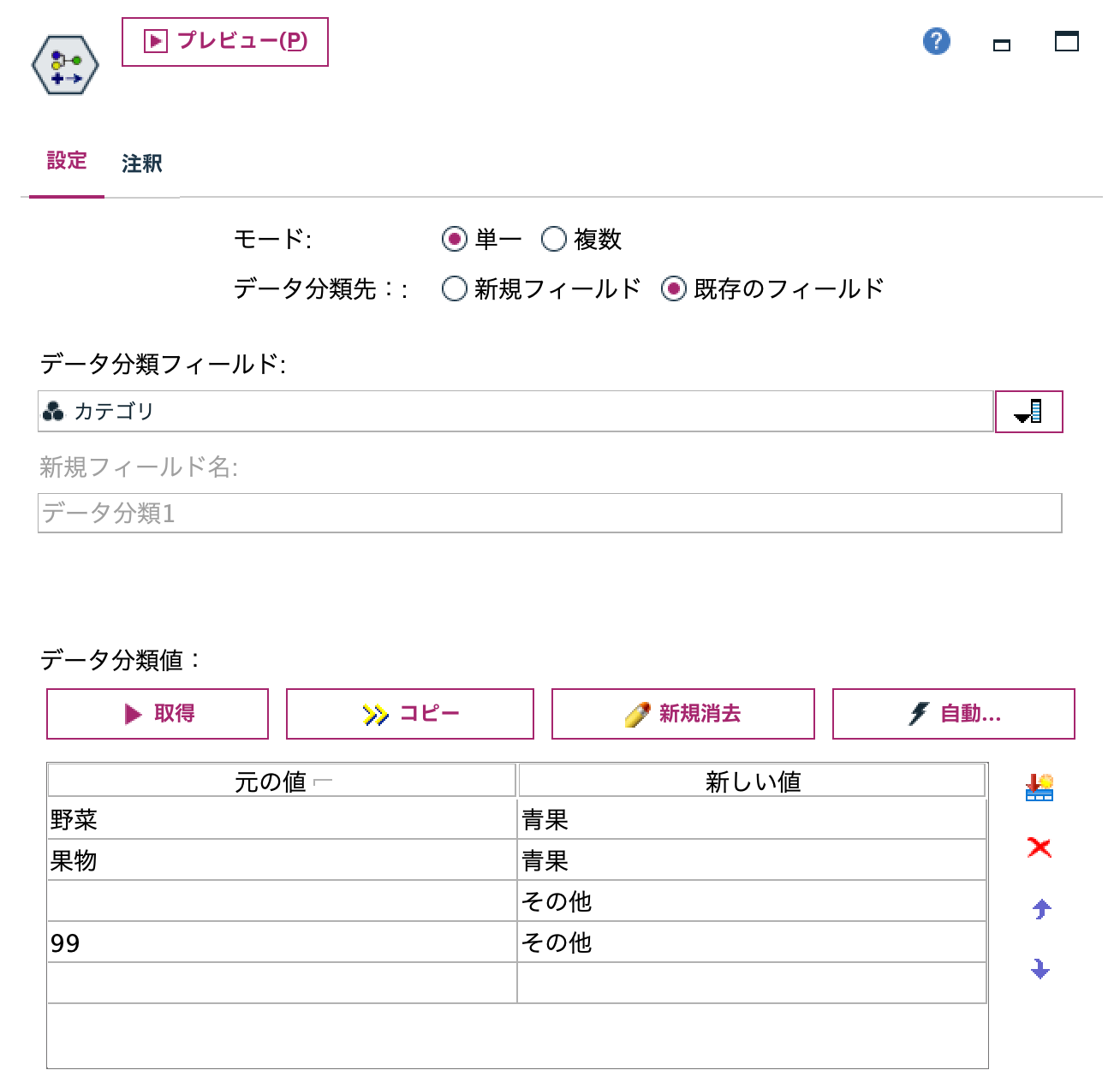Move selected value down with blue arrow icon
The width and height of the screenshot is (1120, 1082).
coord(1039,970)
